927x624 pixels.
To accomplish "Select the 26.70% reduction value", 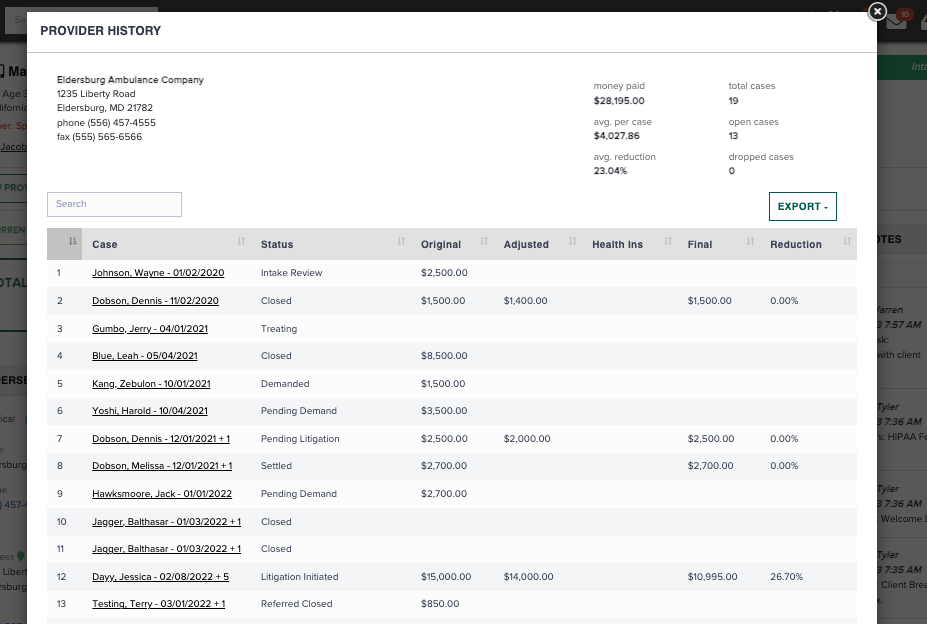I will point(786,576).
